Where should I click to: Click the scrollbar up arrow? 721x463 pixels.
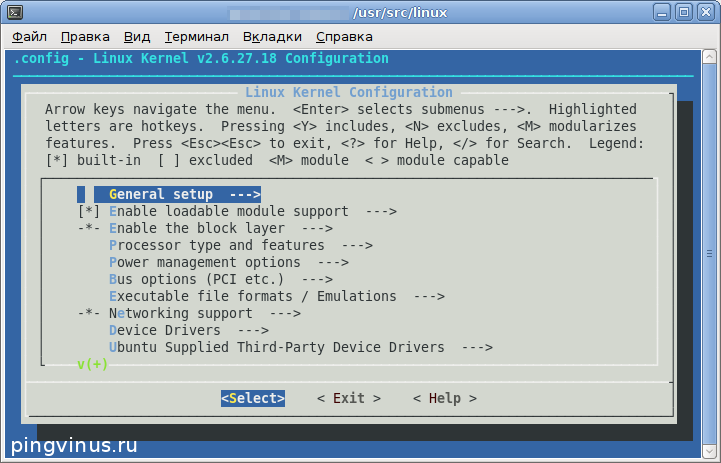point(709,57)
